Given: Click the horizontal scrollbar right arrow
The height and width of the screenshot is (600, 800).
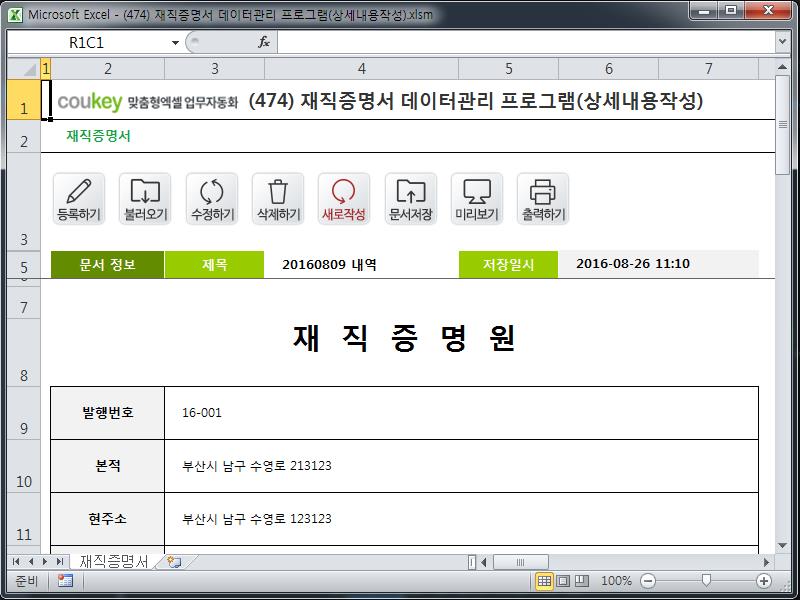Looking at the screenshot, I should [x=766, y=562].
